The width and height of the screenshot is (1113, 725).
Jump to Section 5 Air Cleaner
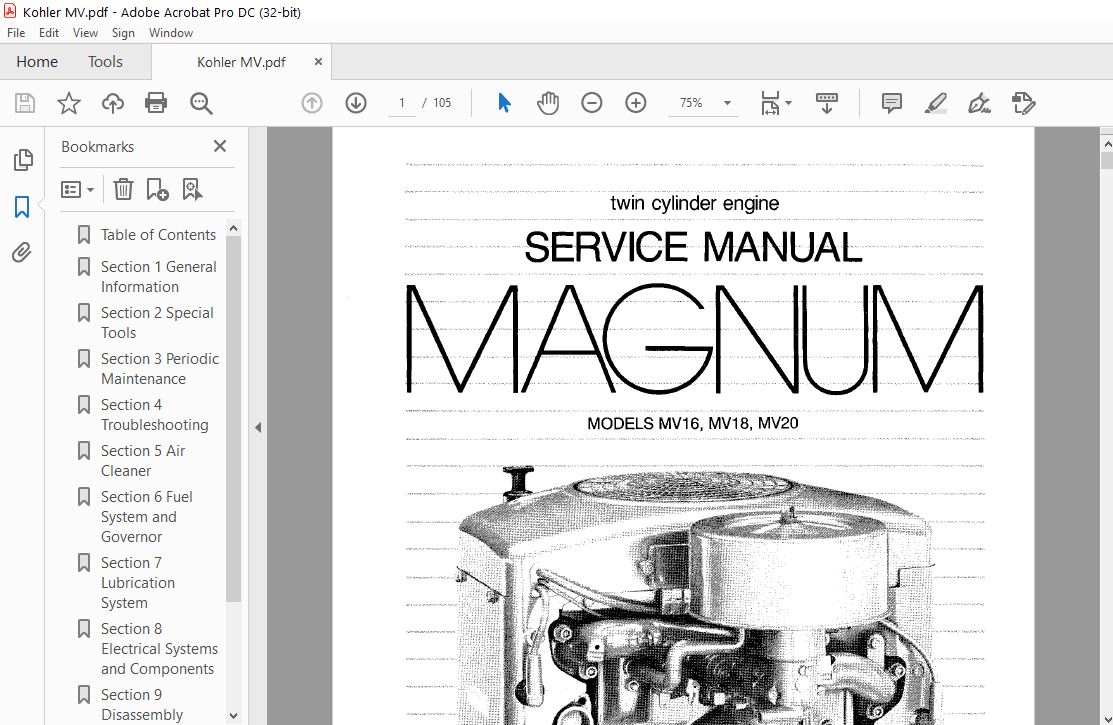point(143,461)
